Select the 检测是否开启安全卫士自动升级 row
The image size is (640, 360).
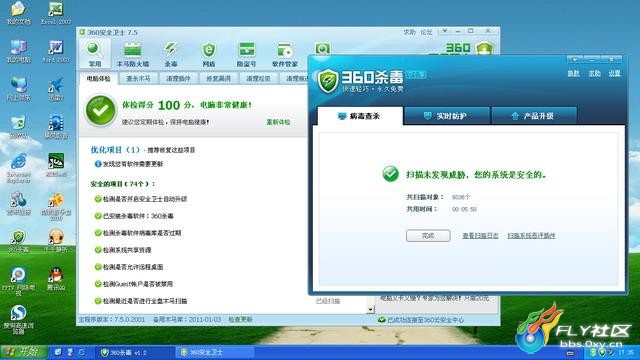click(x=141, y=199)
